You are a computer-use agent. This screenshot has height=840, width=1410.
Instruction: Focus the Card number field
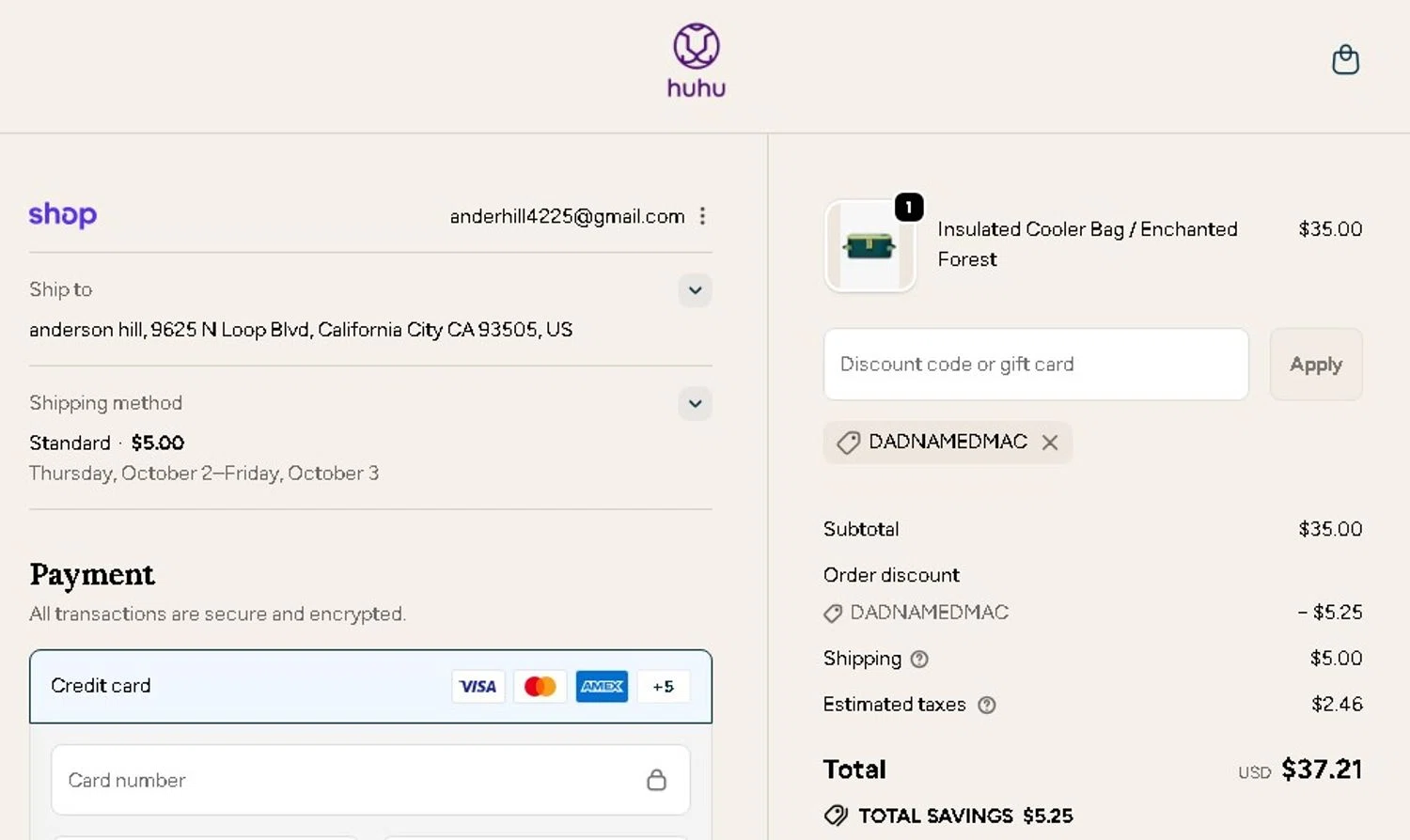tap(370, 780)
